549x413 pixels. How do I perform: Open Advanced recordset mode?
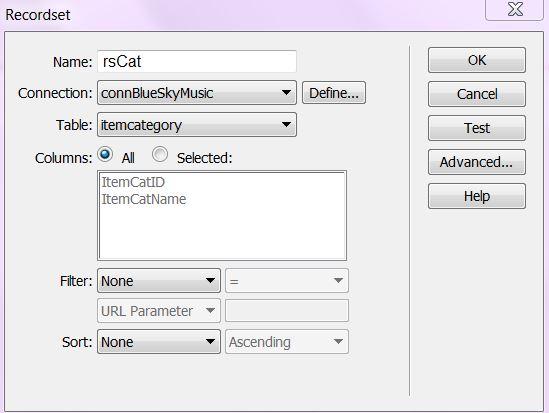[477, 162]
